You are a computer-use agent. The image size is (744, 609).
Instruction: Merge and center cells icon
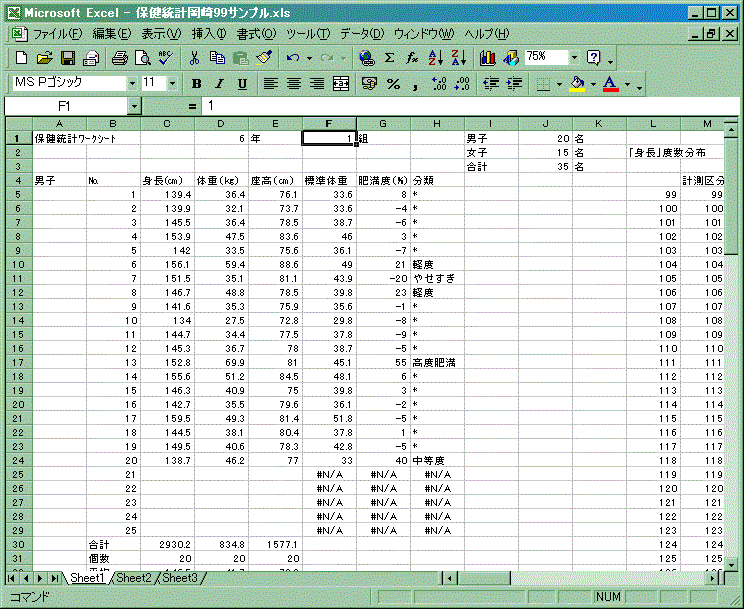pyautogui.click(x=341, y=84)
